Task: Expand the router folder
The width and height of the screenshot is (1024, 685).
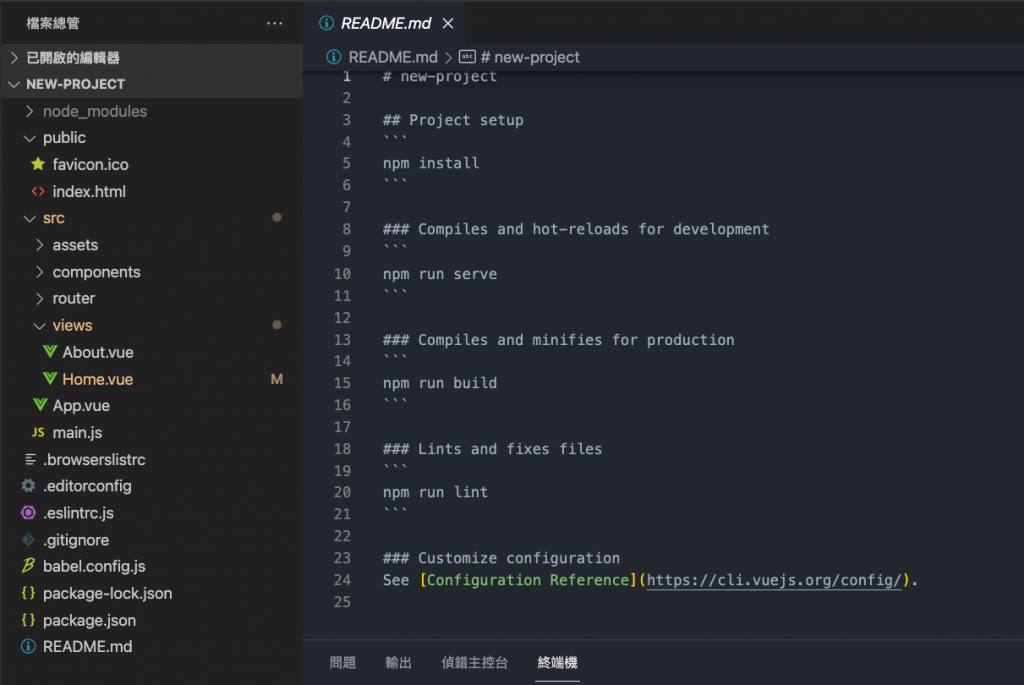Action: [73, 298]
